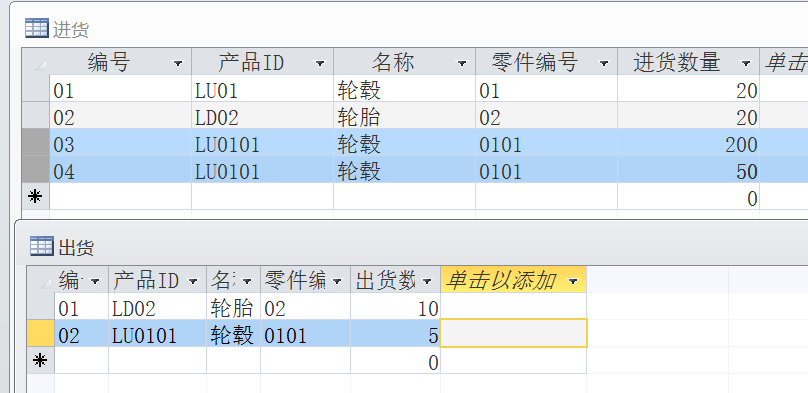Click the active empty cell in 出货 row 02
The image size is (808, 393).
coord(514,333)
